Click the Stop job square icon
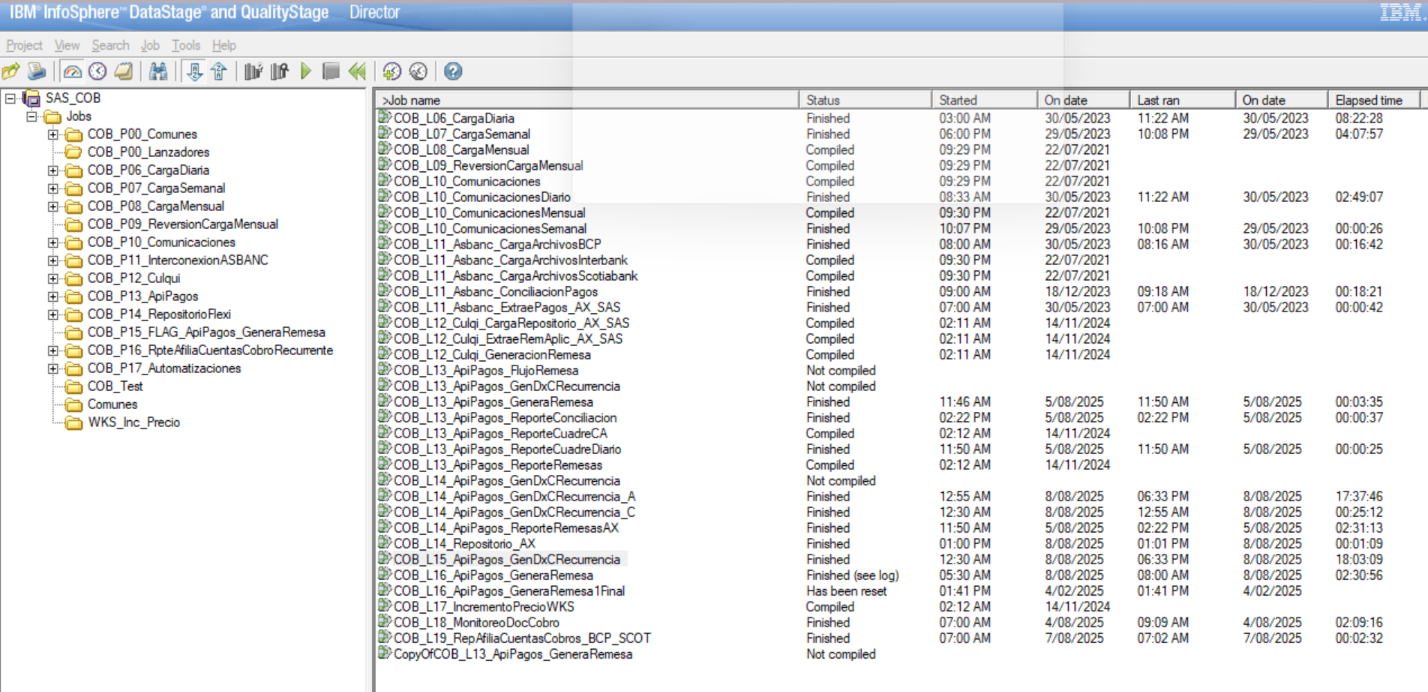The height and width of the screenshot is (692, 1428). click(x=331, y=71)
